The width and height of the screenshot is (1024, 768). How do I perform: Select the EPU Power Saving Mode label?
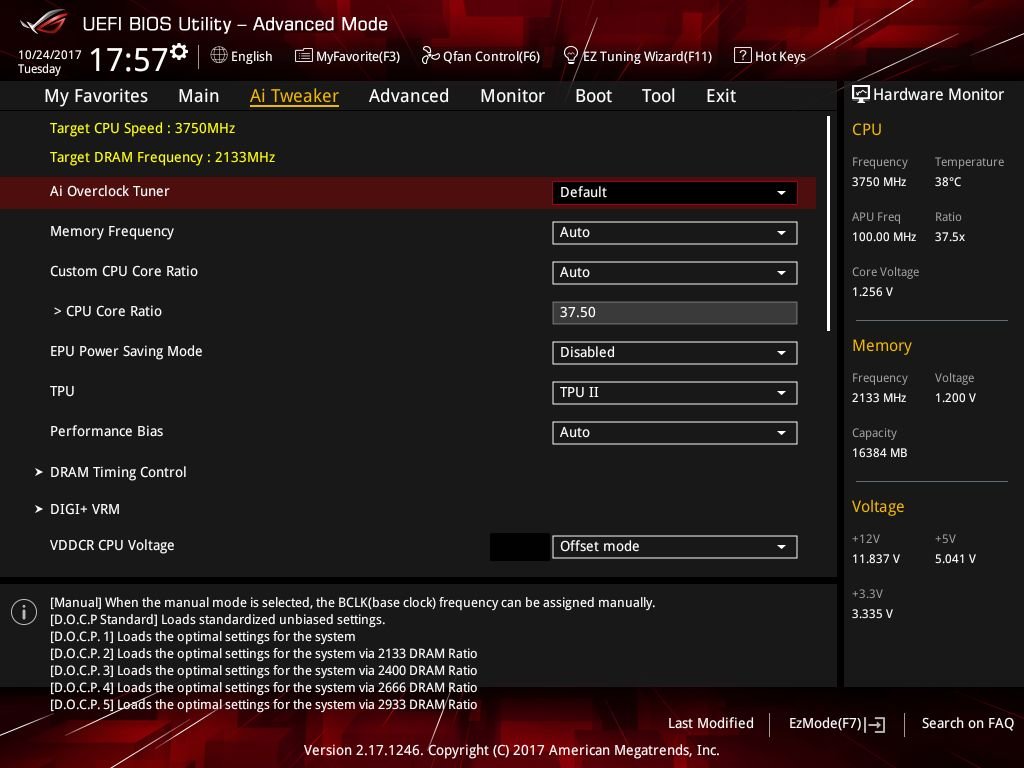click(x=126, y=351)
